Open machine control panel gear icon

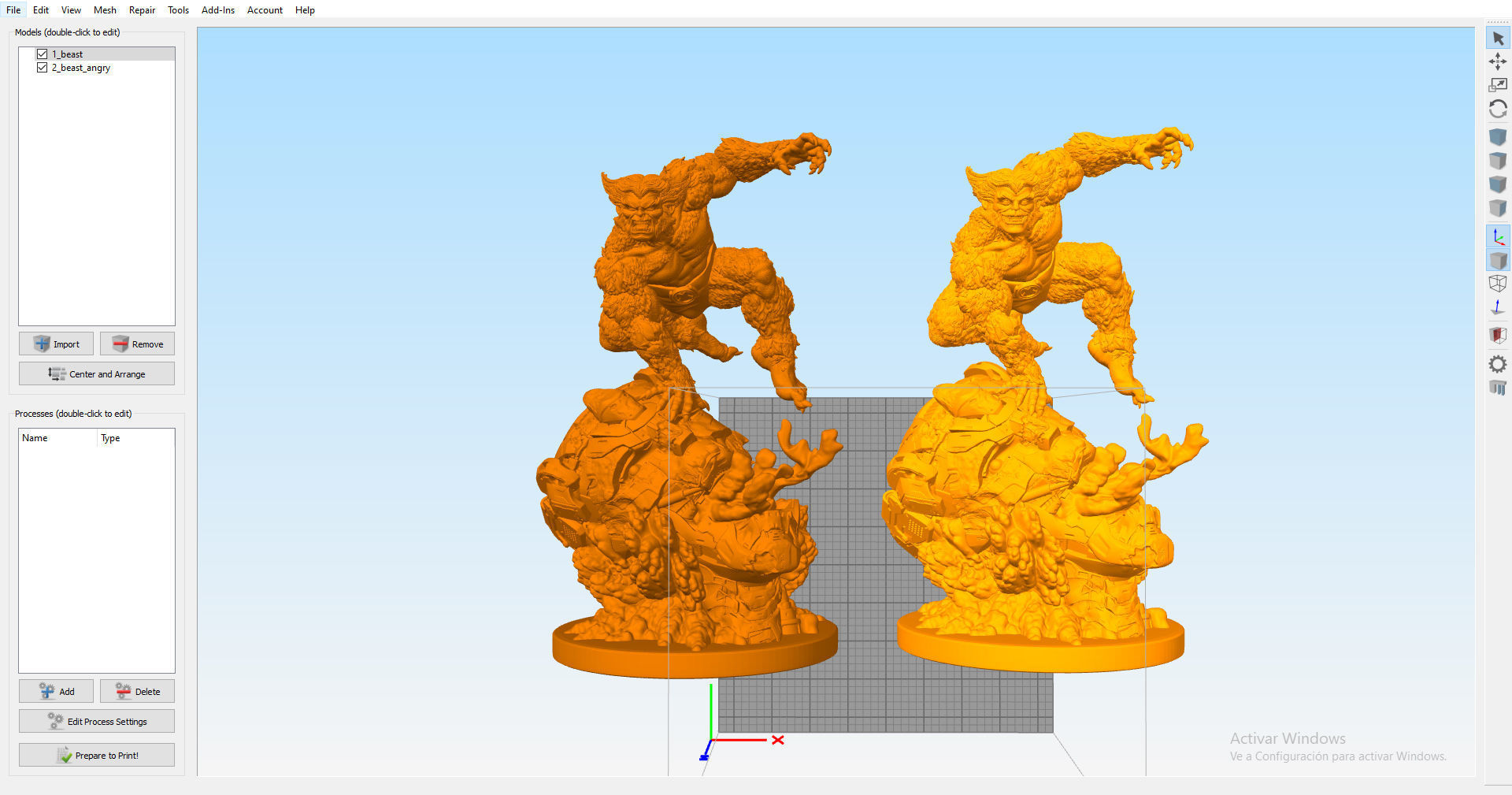[1498, 364]
